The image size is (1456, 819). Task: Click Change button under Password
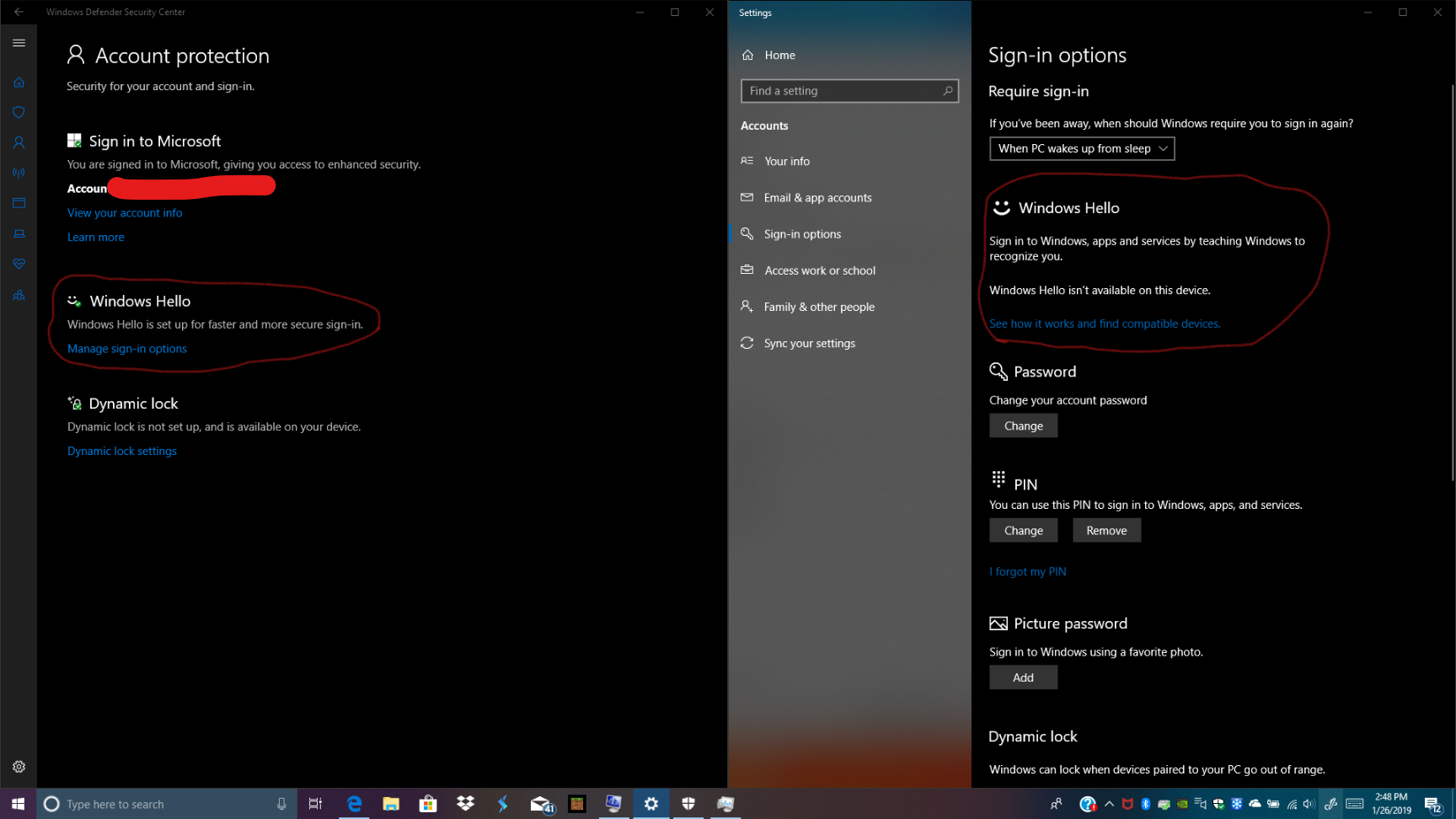(1024, 426)
